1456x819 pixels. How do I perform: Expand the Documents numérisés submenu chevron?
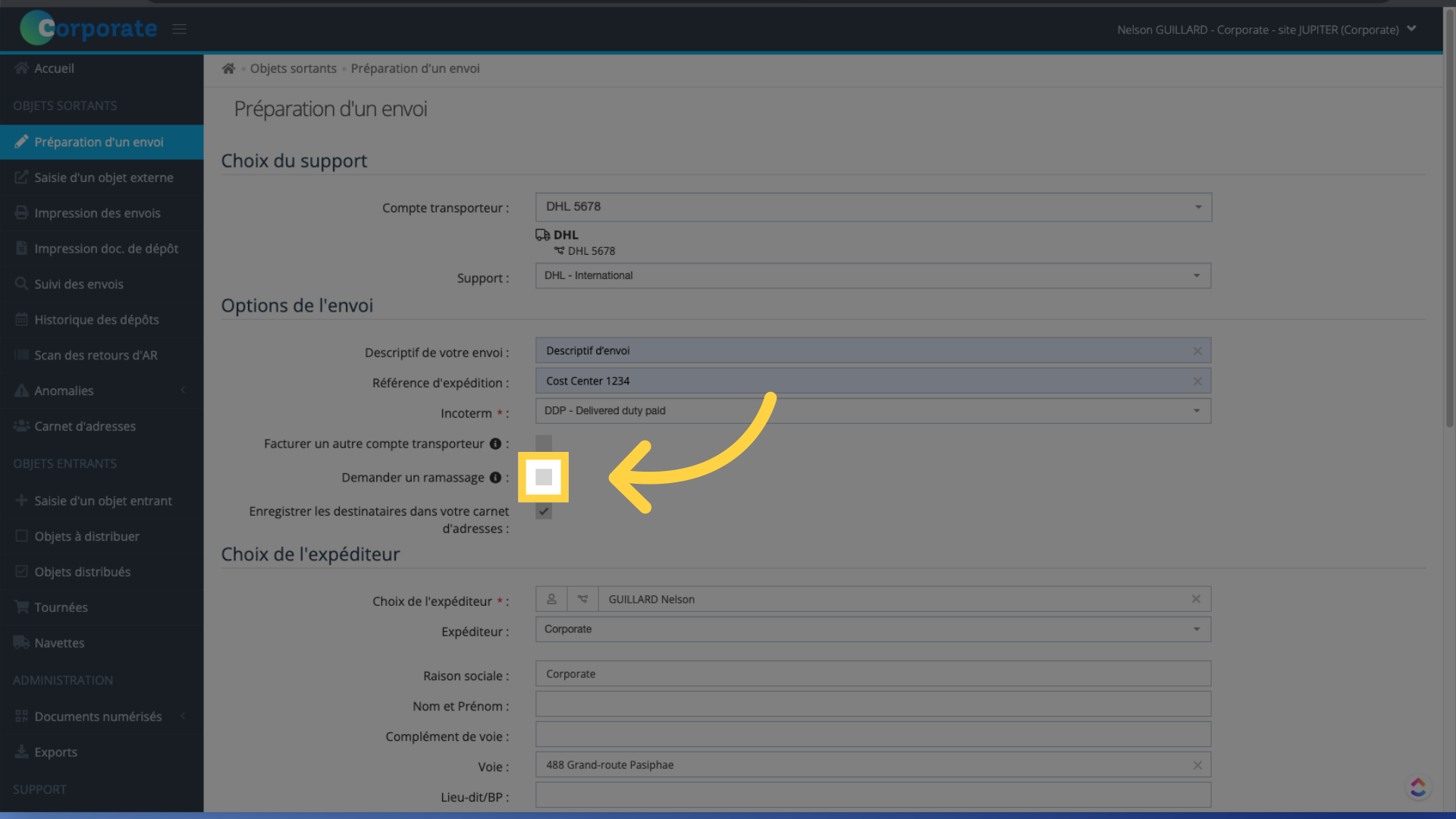[x=183, y=717]
